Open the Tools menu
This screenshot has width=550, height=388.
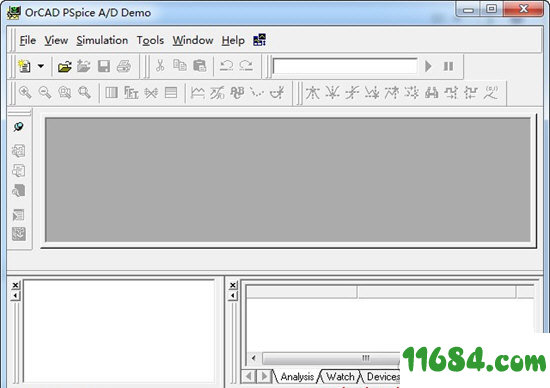[150, 40]
